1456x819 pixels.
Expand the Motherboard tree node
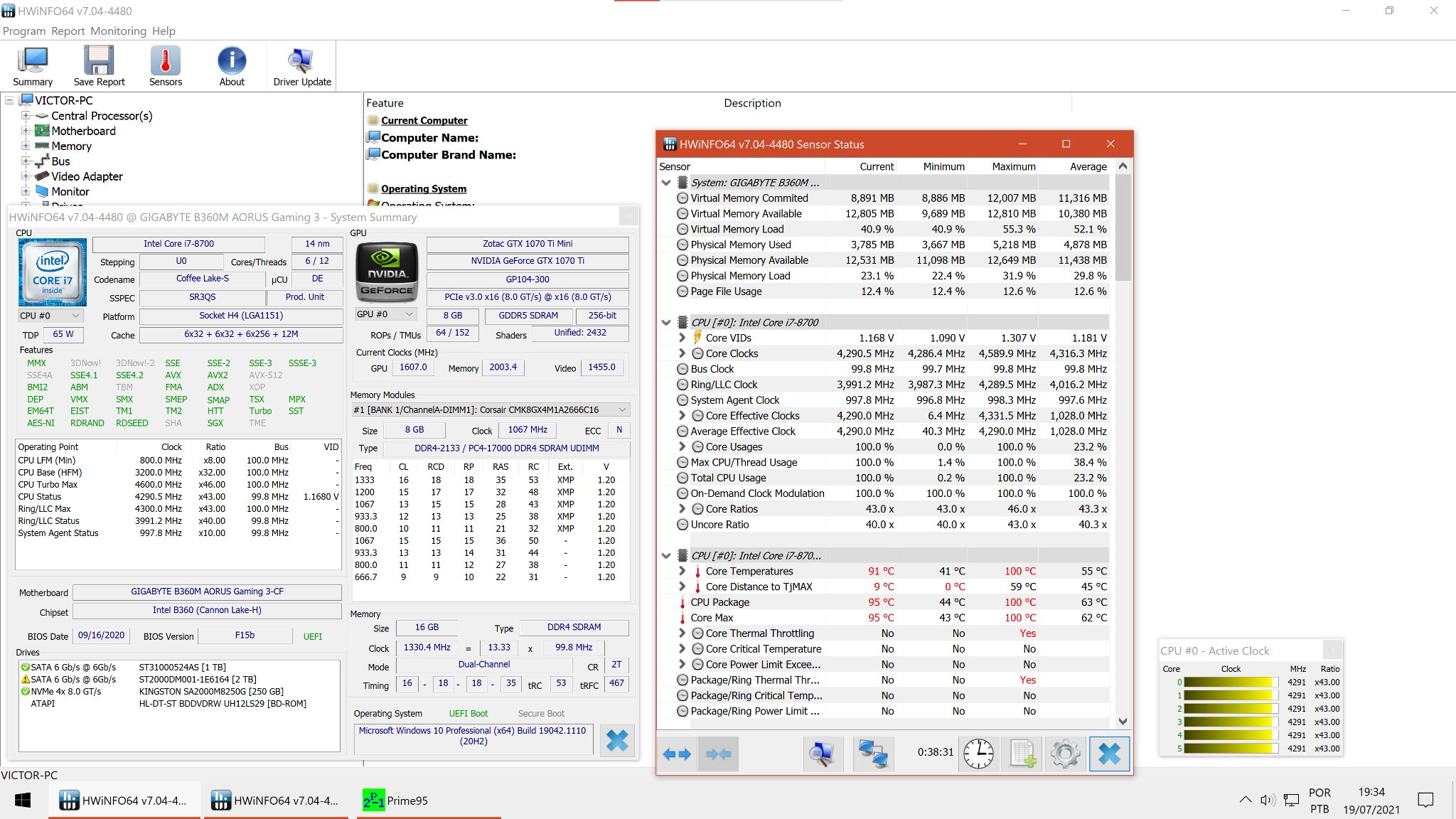point(26,131)
